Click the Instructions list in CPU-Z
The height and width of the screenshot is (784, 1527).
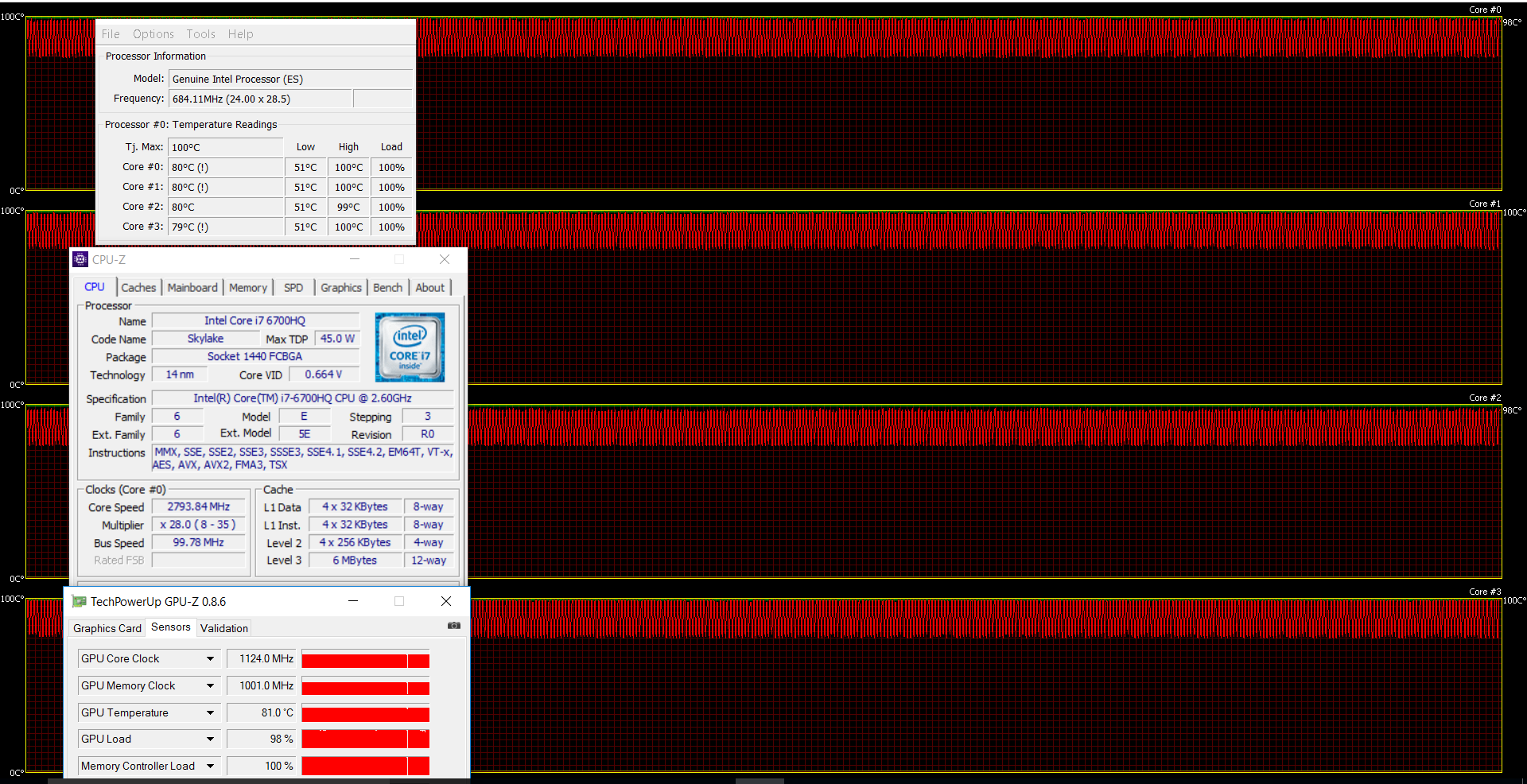(x=303, y=459)
